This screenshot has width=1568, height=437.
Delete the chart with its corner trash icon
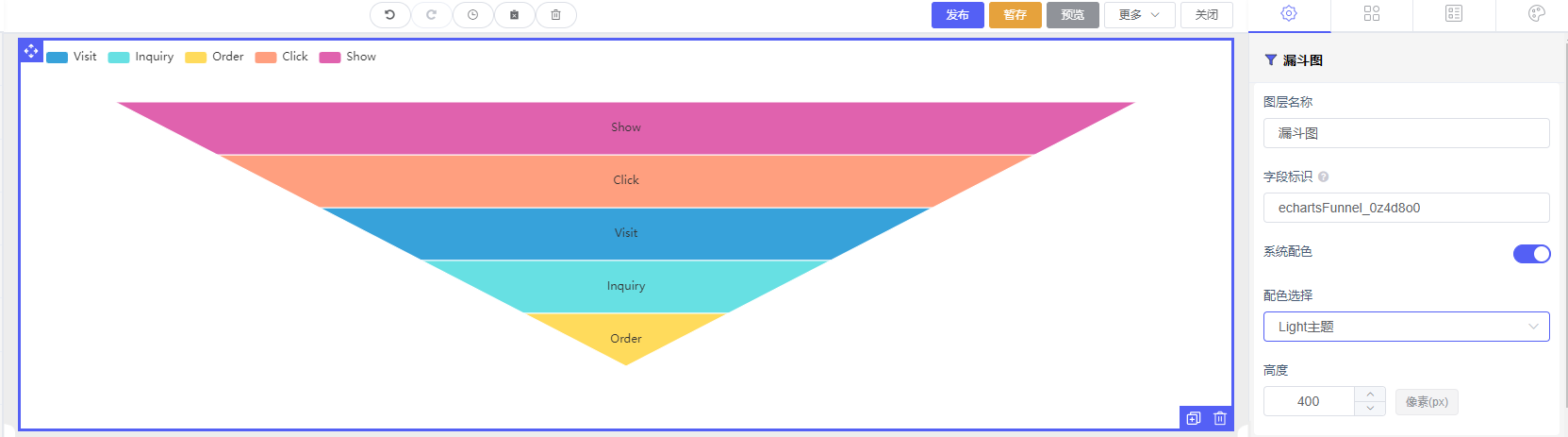point(1220,418)
